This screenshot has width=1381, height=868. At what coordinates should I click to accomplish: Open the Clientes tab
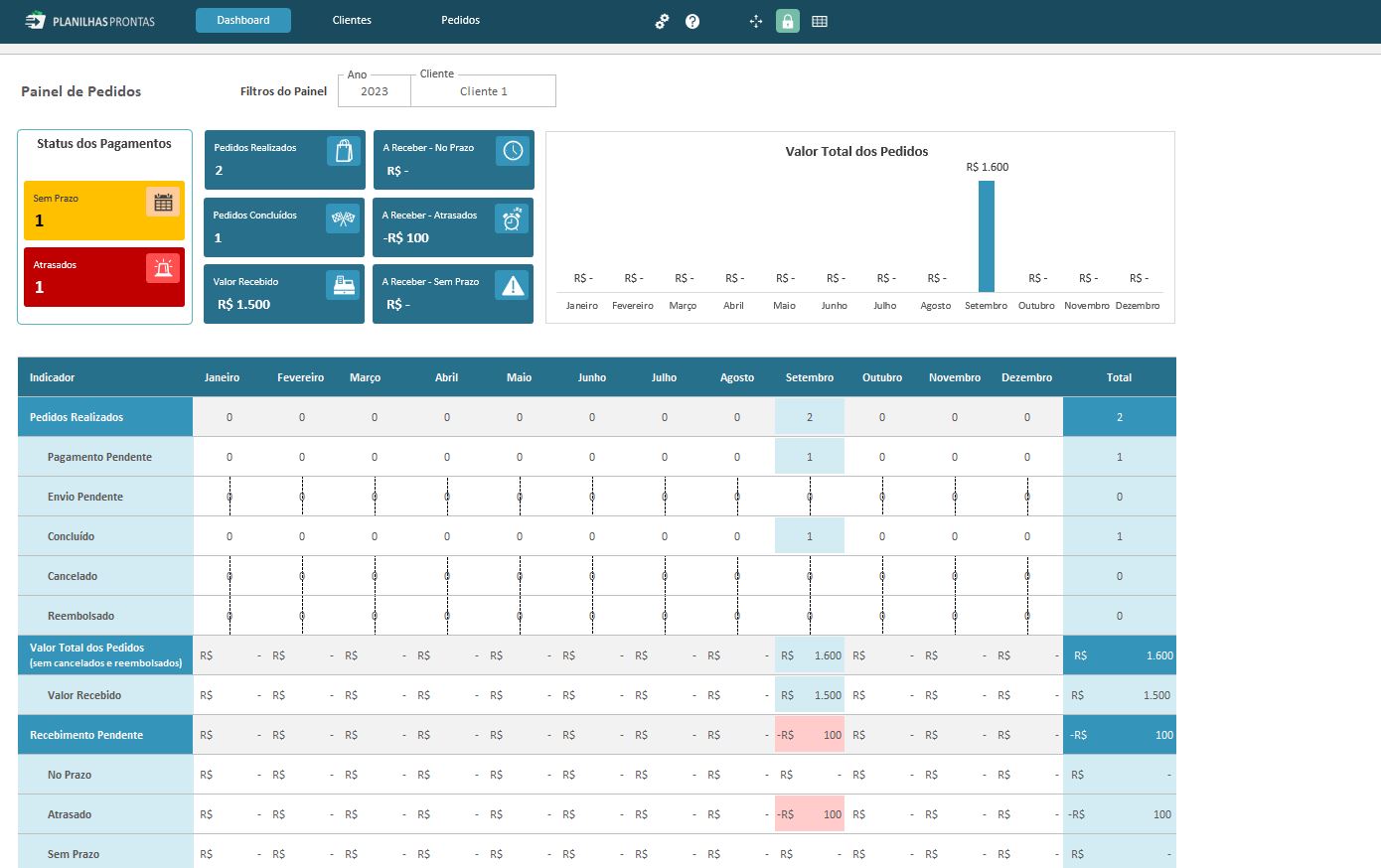pyautogui.click(x=352, y=20)
